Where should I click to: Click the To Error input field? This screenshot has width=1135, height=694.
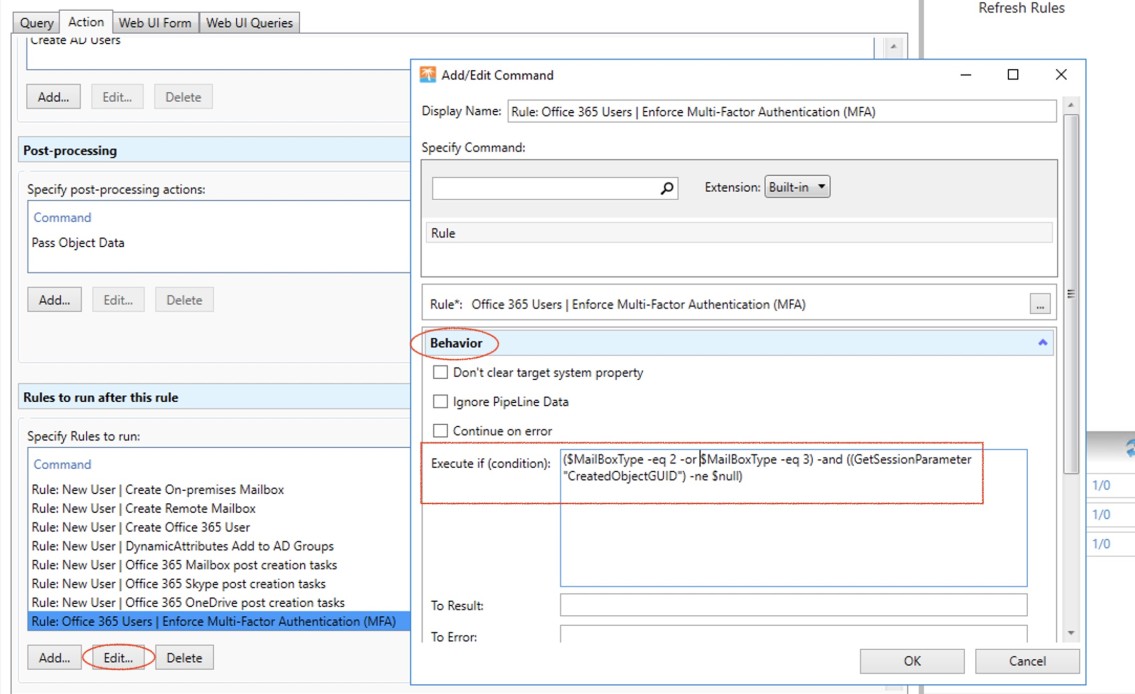click(x=793, y=635)
